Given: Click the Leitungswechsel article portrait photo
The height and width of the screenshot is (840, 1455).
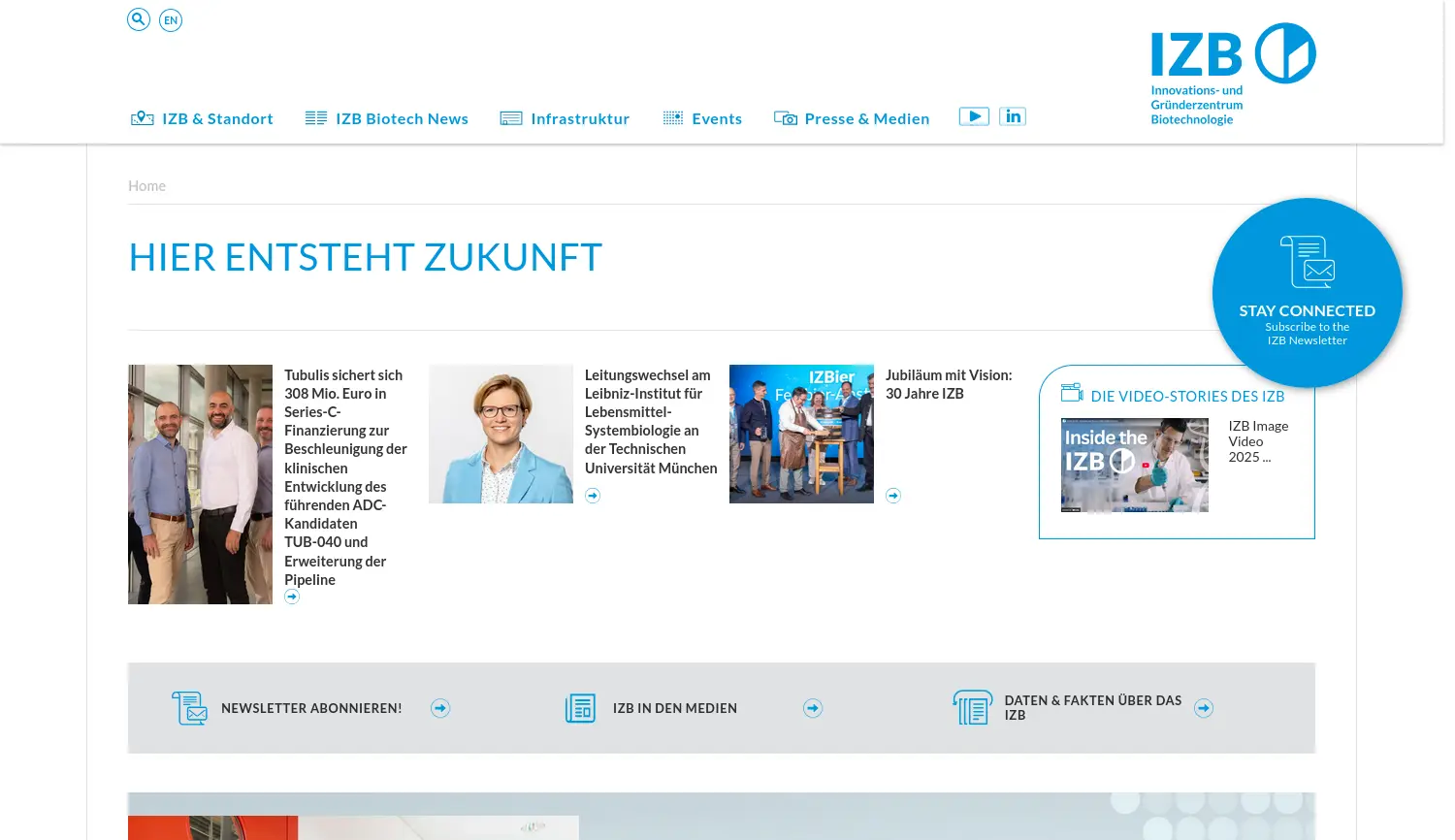Looking at the screenshot, I should [501, 434].
